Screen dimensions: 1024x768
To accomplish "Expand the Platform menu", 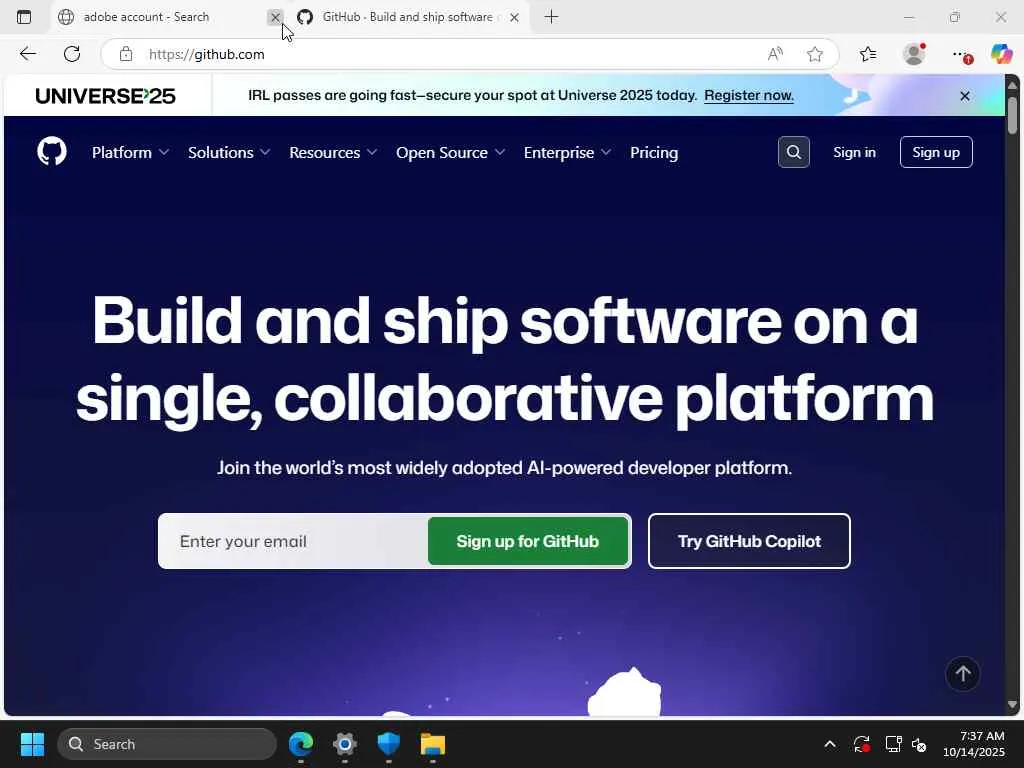I will click(130, 152).
